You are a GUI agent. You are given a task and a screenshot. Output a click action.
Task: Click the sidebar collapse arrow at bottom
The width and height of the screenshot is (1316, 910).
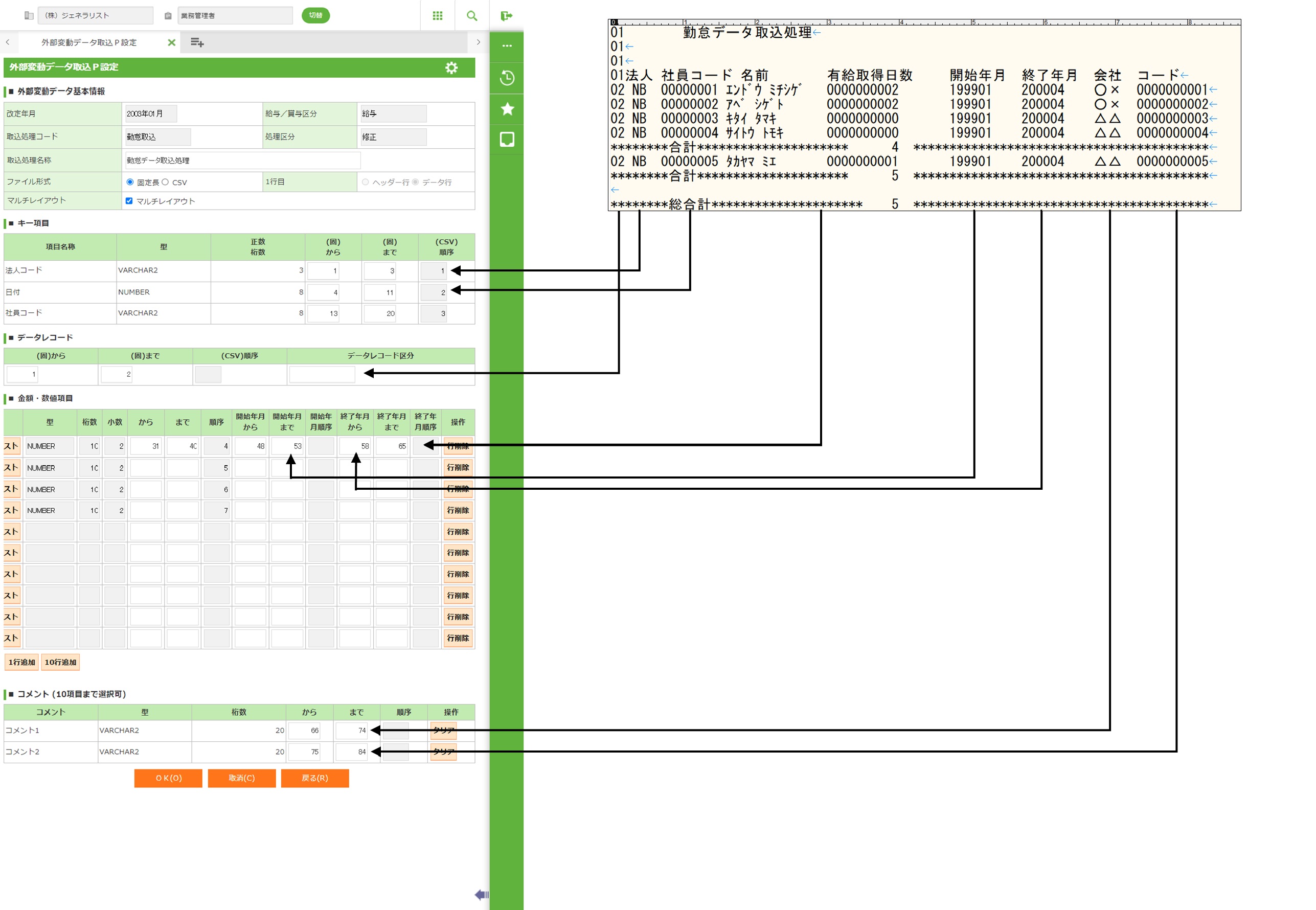point(481,895)
